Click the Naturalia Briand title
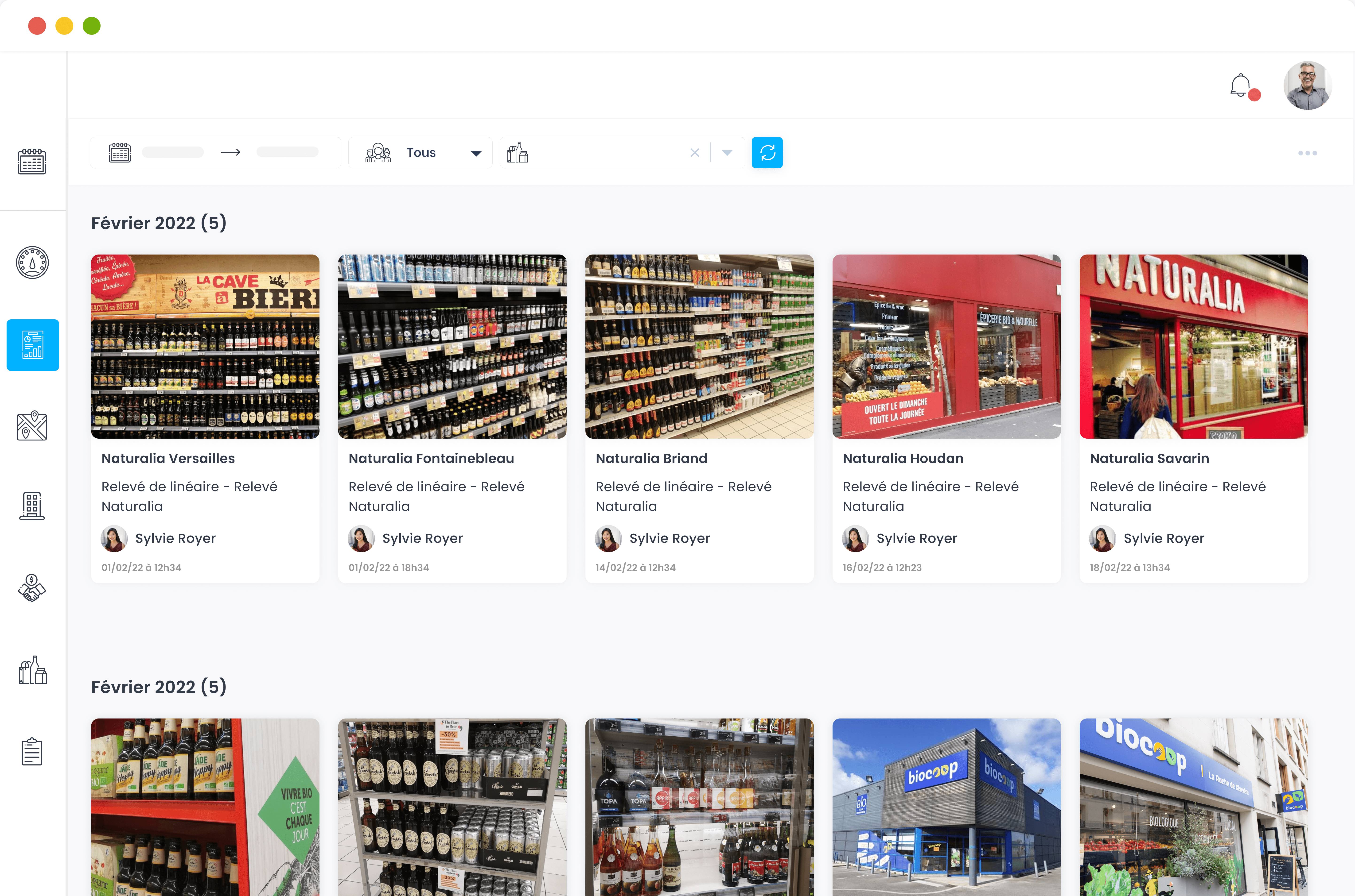 pyautogui.click(x=651, y=458)
